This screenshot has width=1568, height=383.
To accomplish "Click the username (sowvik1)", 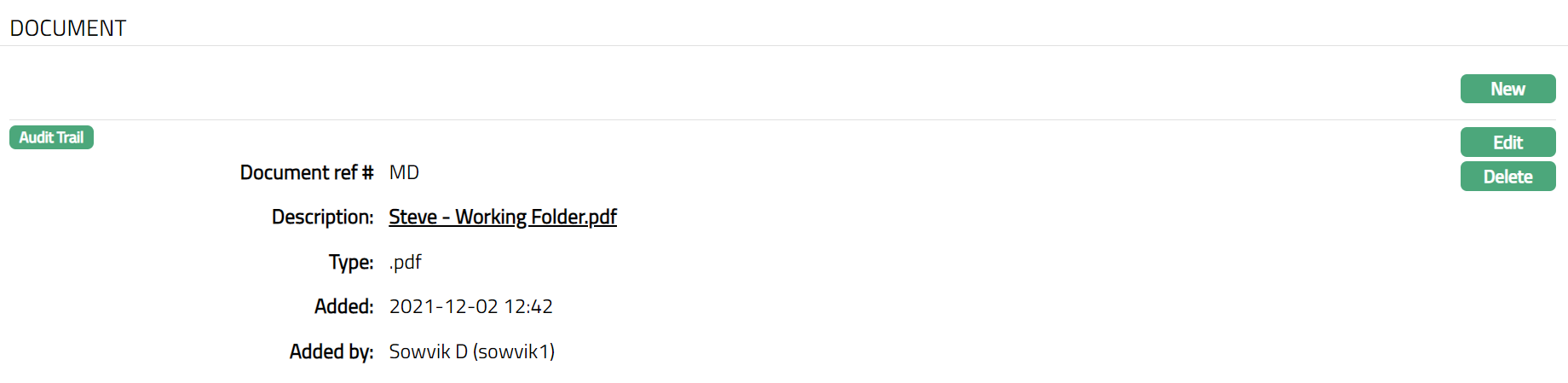I will 514,351.
